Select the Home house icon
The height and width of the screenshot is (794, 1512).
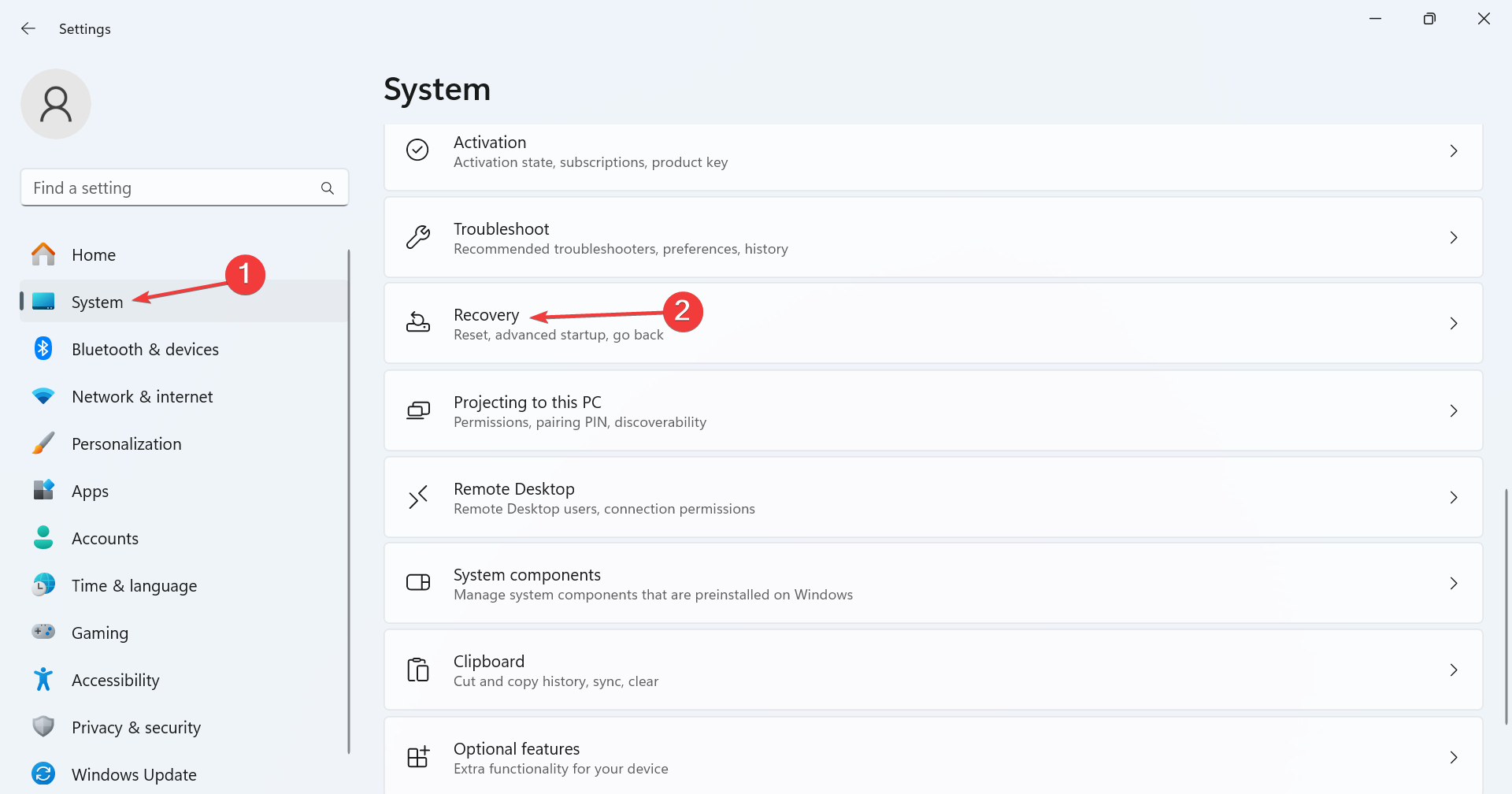[43, 254]
